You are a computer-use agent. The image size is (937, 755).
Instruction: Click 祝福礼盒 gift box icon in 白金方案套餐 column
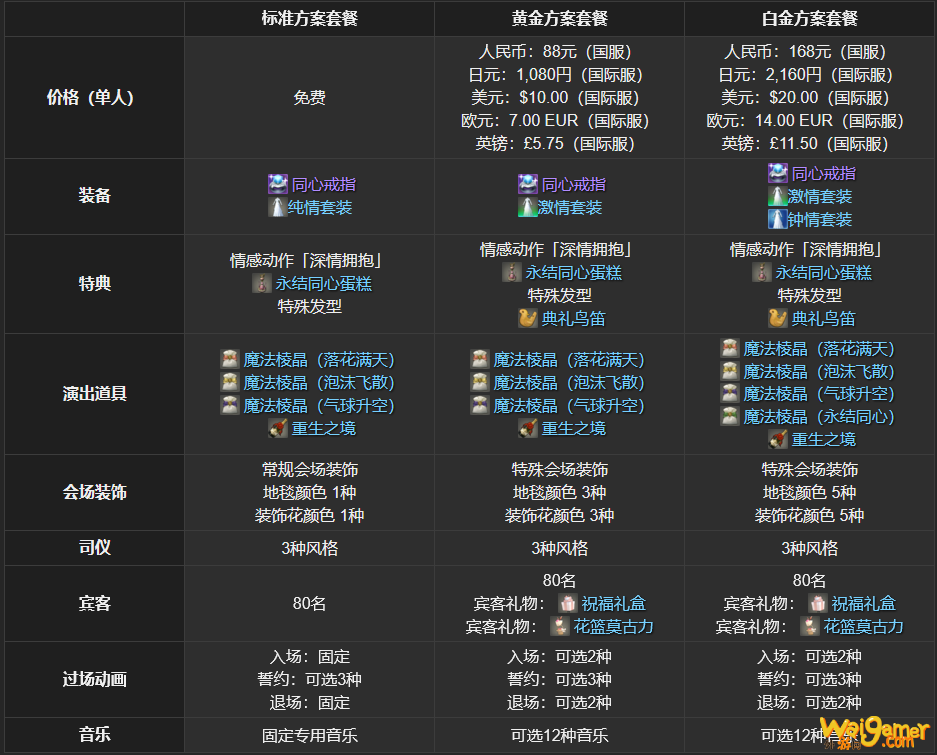click(817, 603)
